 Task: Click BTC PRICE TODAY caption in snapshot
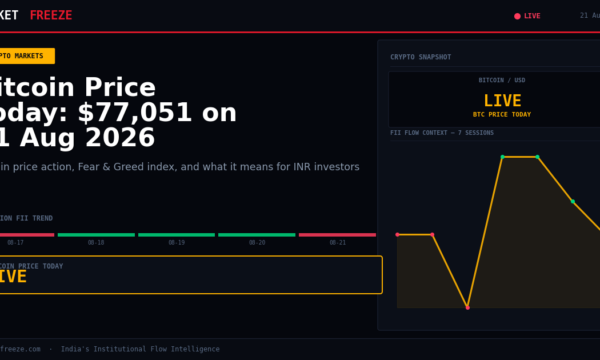[x=502, y=114]
